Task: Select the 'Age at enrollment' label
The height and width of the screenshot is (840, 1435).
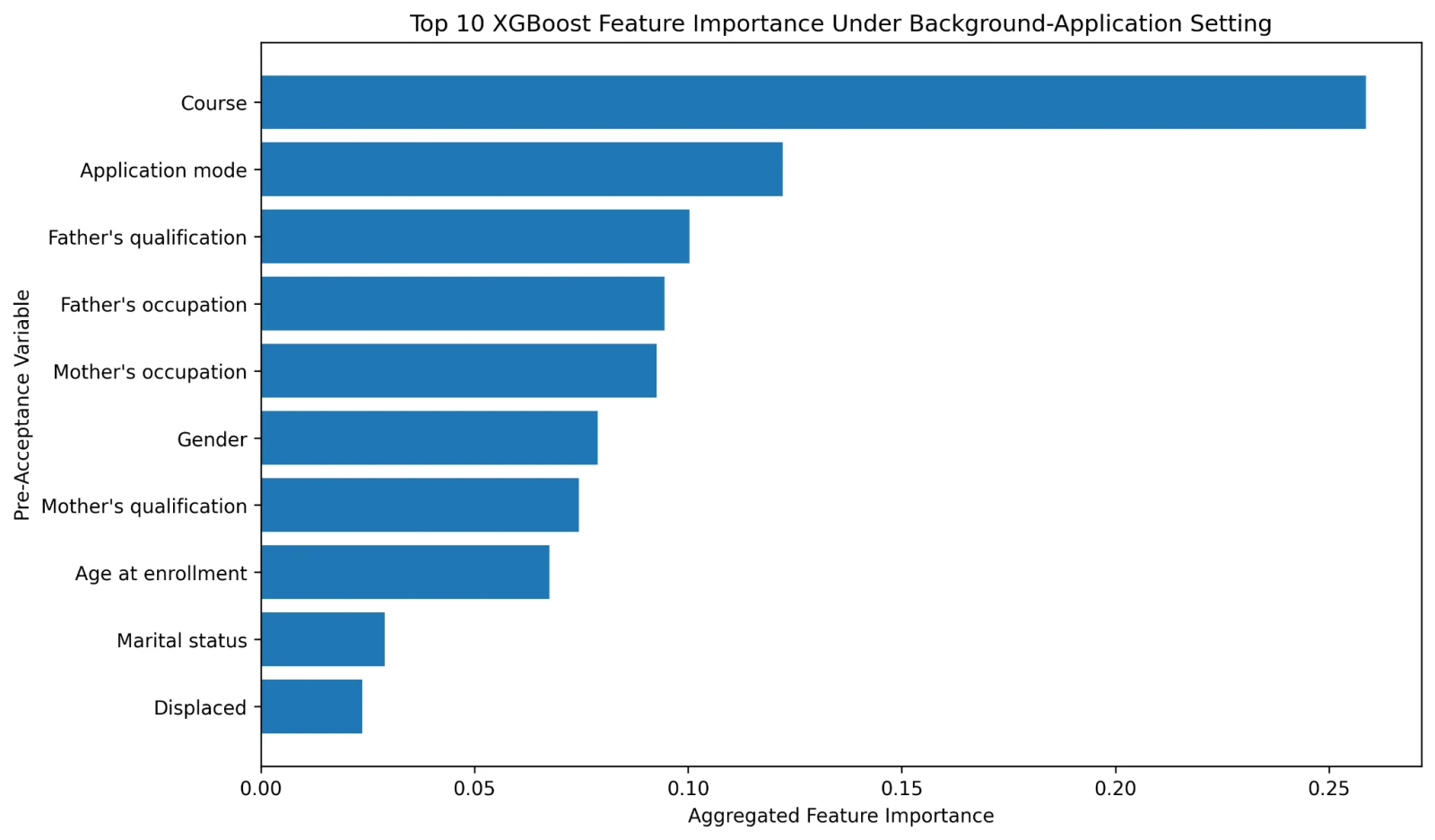Action: click(161, 574)
